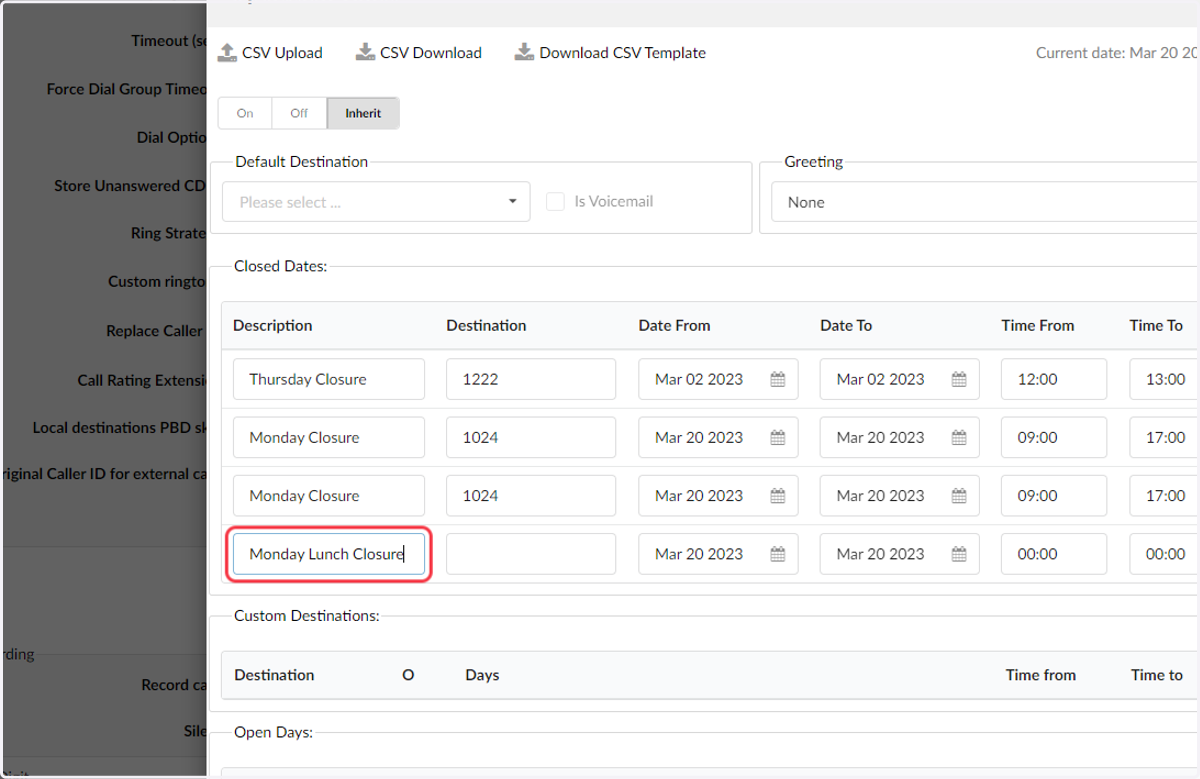Click the 12:00 Time From field
This screenshot has width=1200, height=779.
click(x=1054, y=380)
